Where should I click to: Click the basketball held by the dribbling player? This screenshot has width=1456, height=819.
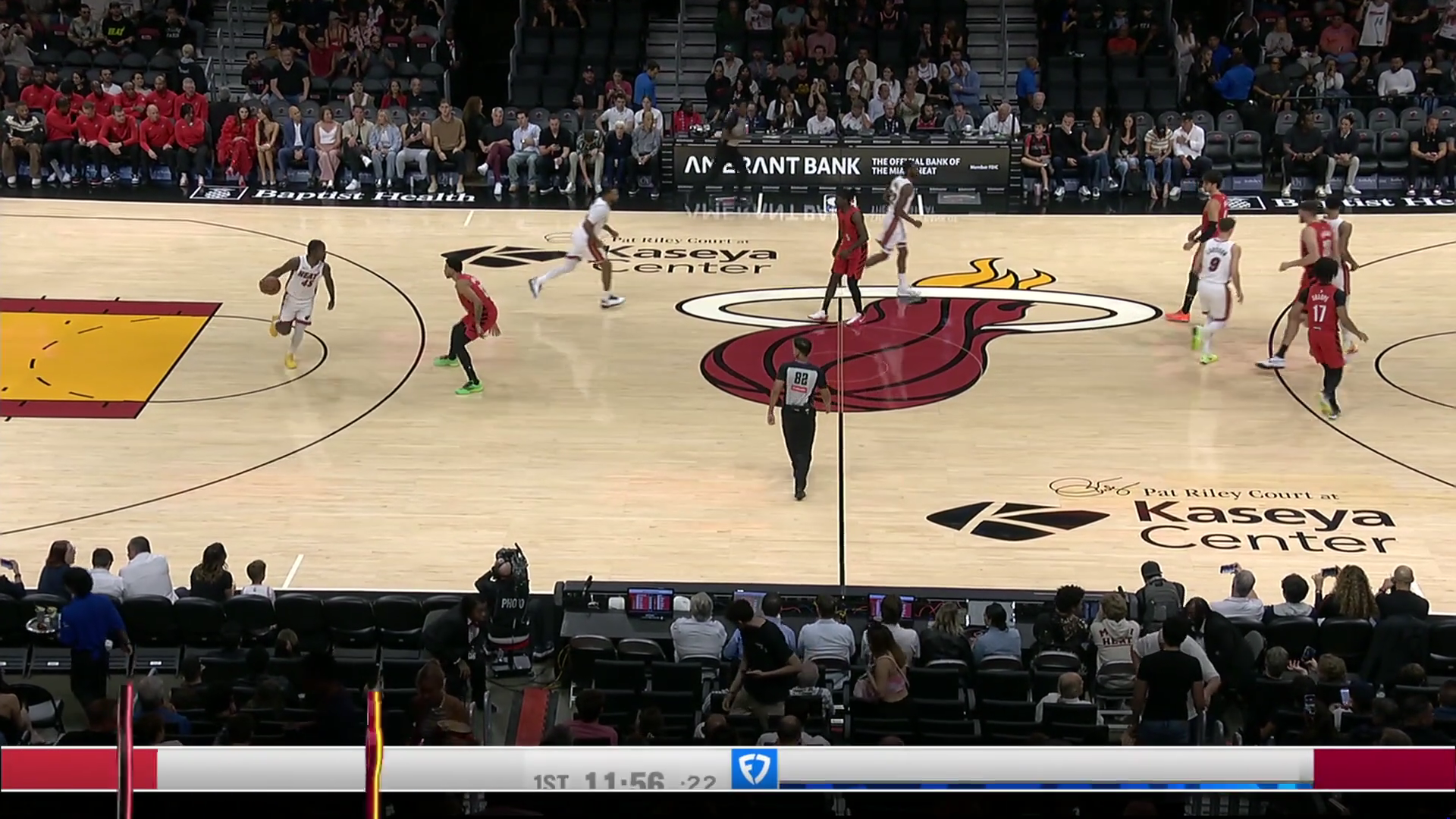pyautogui.click(x=269, y=286)
